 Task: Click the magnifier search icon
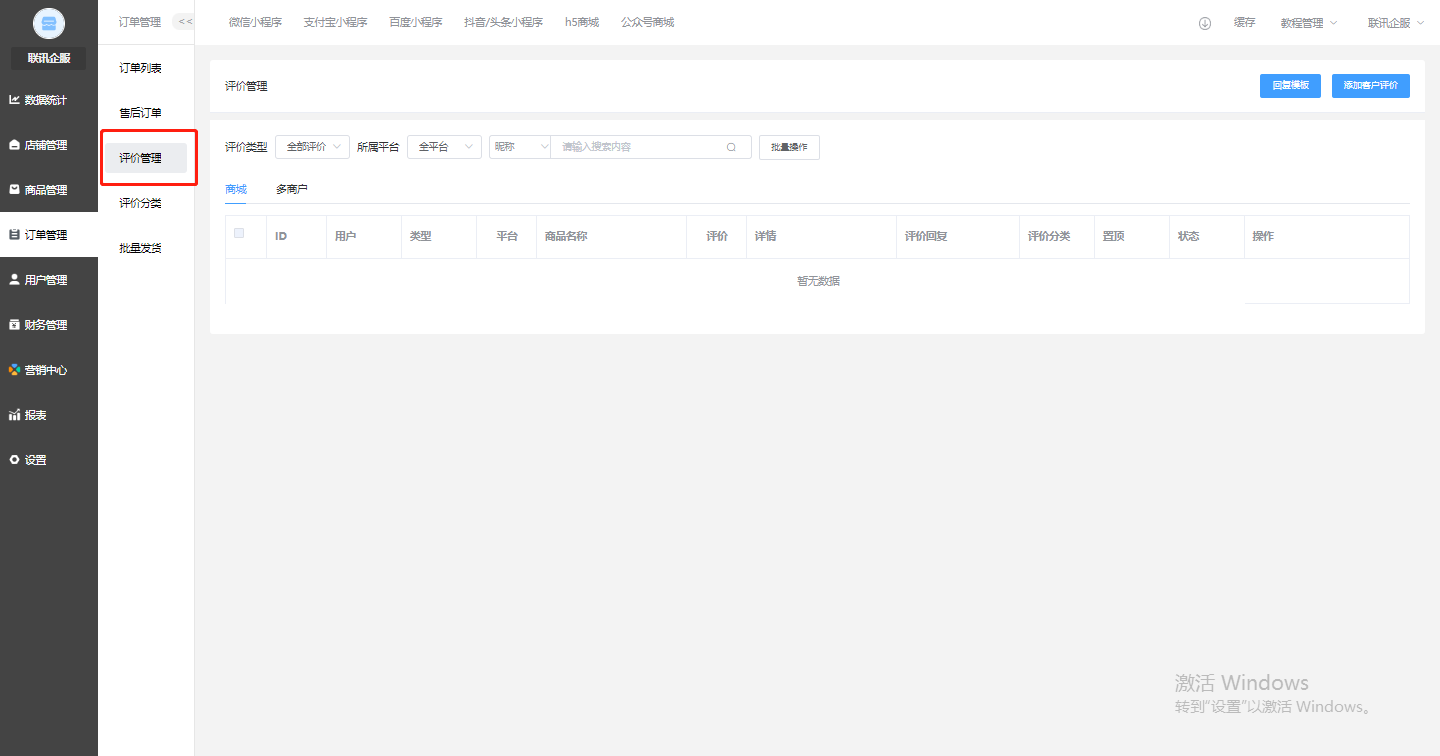click(731, 147)
